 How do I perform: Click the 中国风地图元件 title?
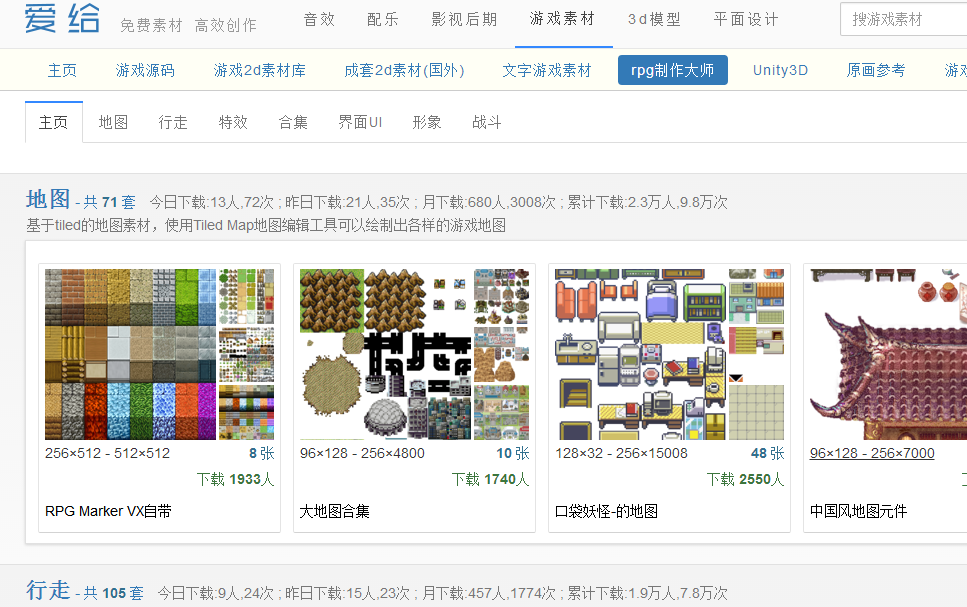(x=858, y=511)
